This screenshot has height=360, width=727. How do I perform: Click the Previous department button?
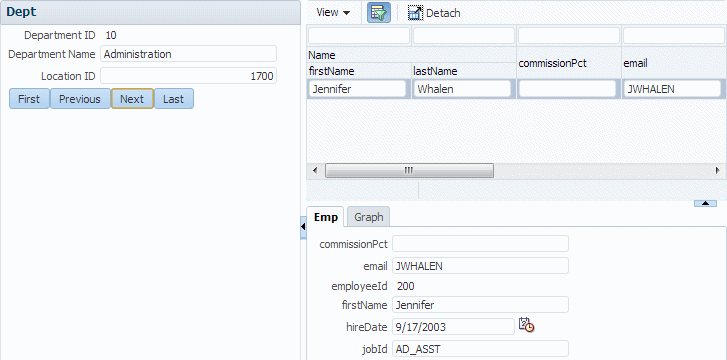(80, 99)
